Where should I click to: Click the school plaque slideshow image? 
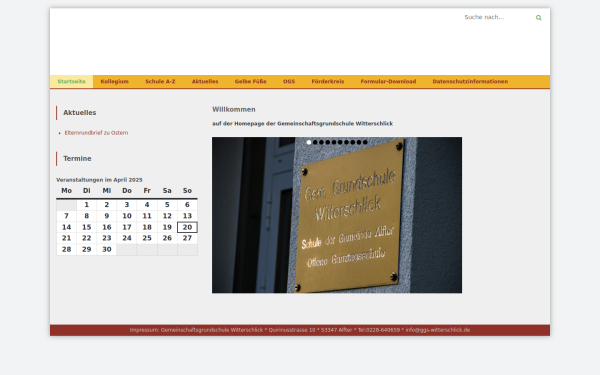[x=337, y=215]
